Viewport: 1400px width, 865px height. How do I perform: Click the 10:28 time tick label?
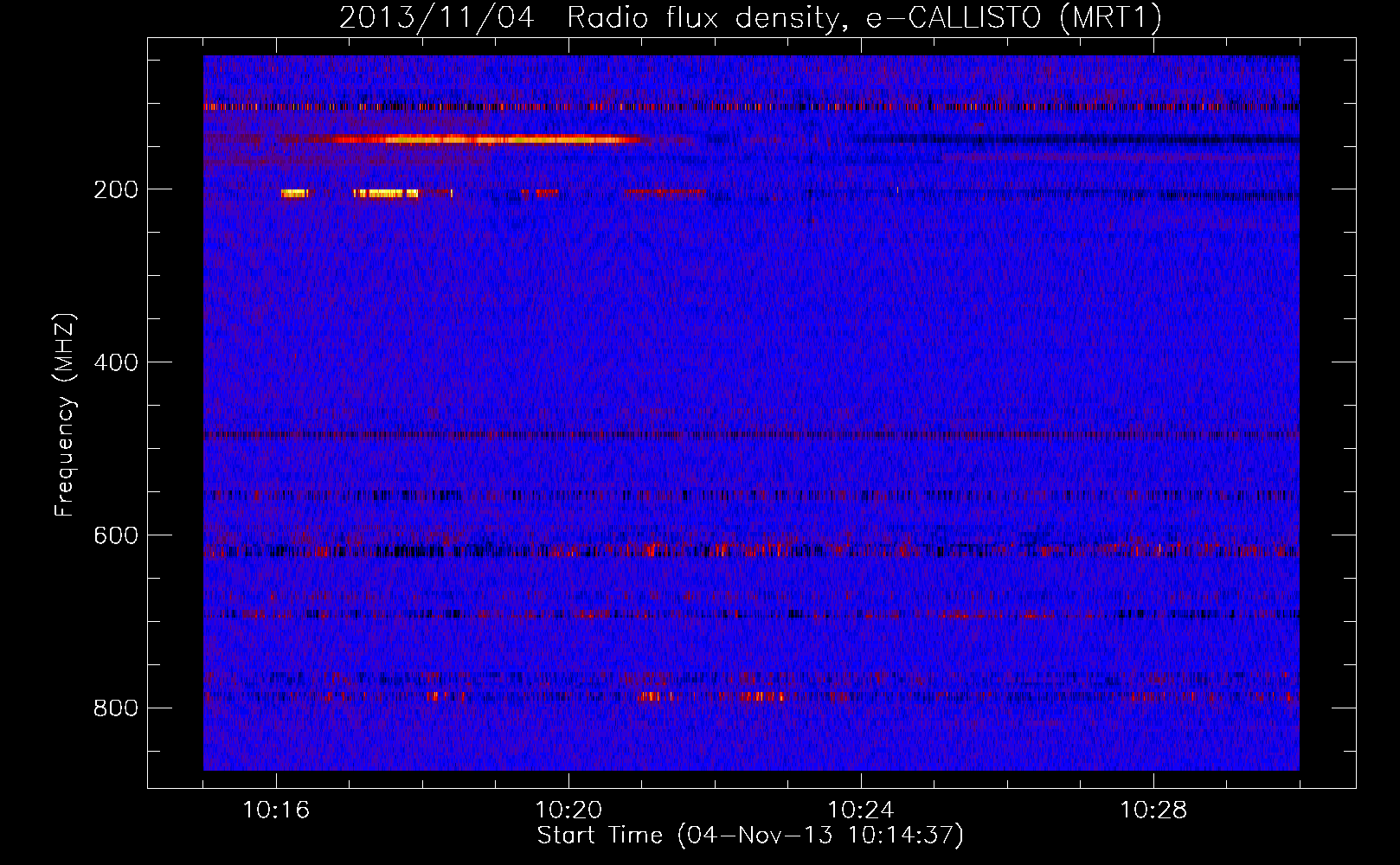pos(1153,811)
